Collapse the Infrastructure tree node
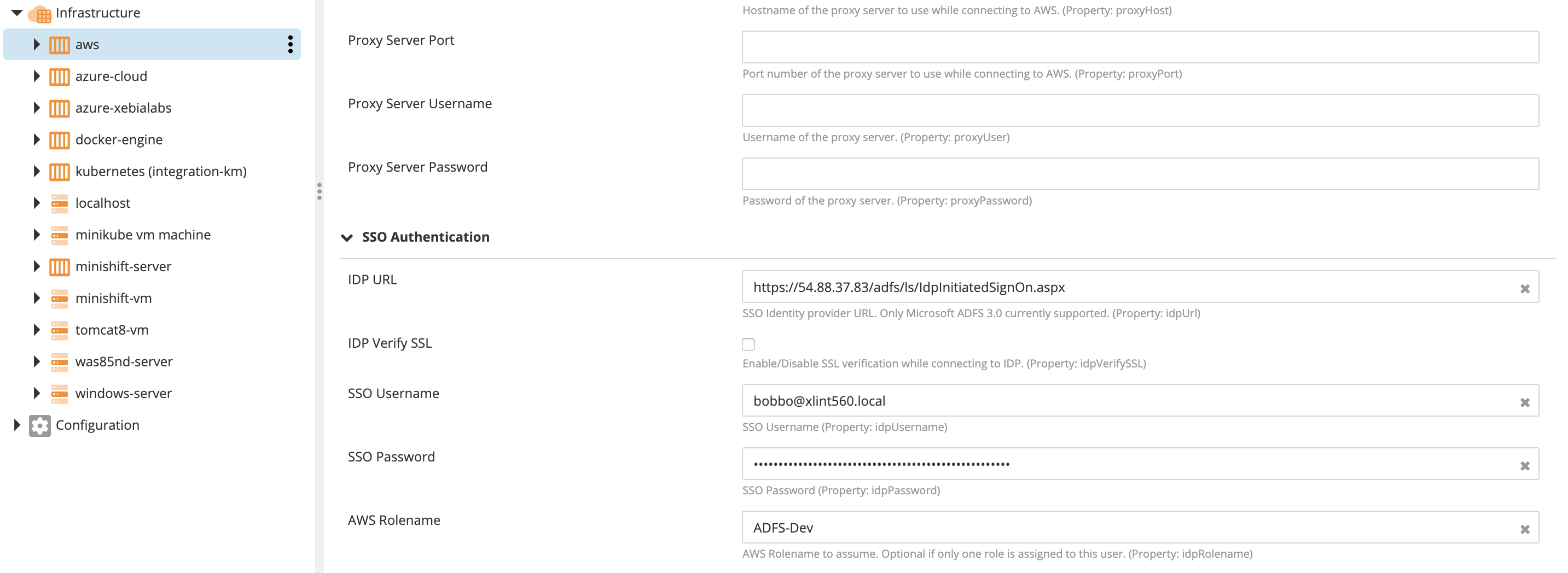1568x573 pixels. pyautogui.click(x=17, y=13)
